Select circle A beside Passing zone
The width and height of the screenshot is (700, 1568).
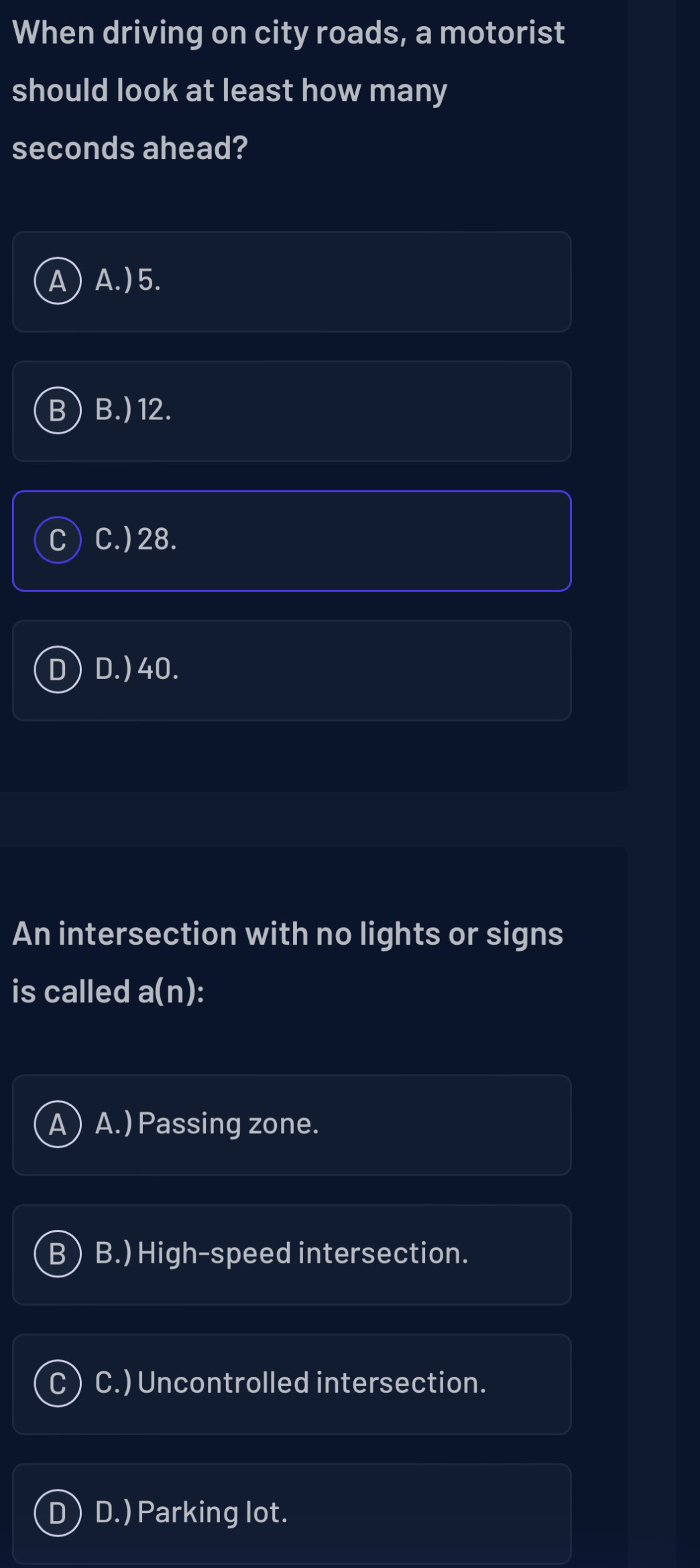tap(58, 1125)
